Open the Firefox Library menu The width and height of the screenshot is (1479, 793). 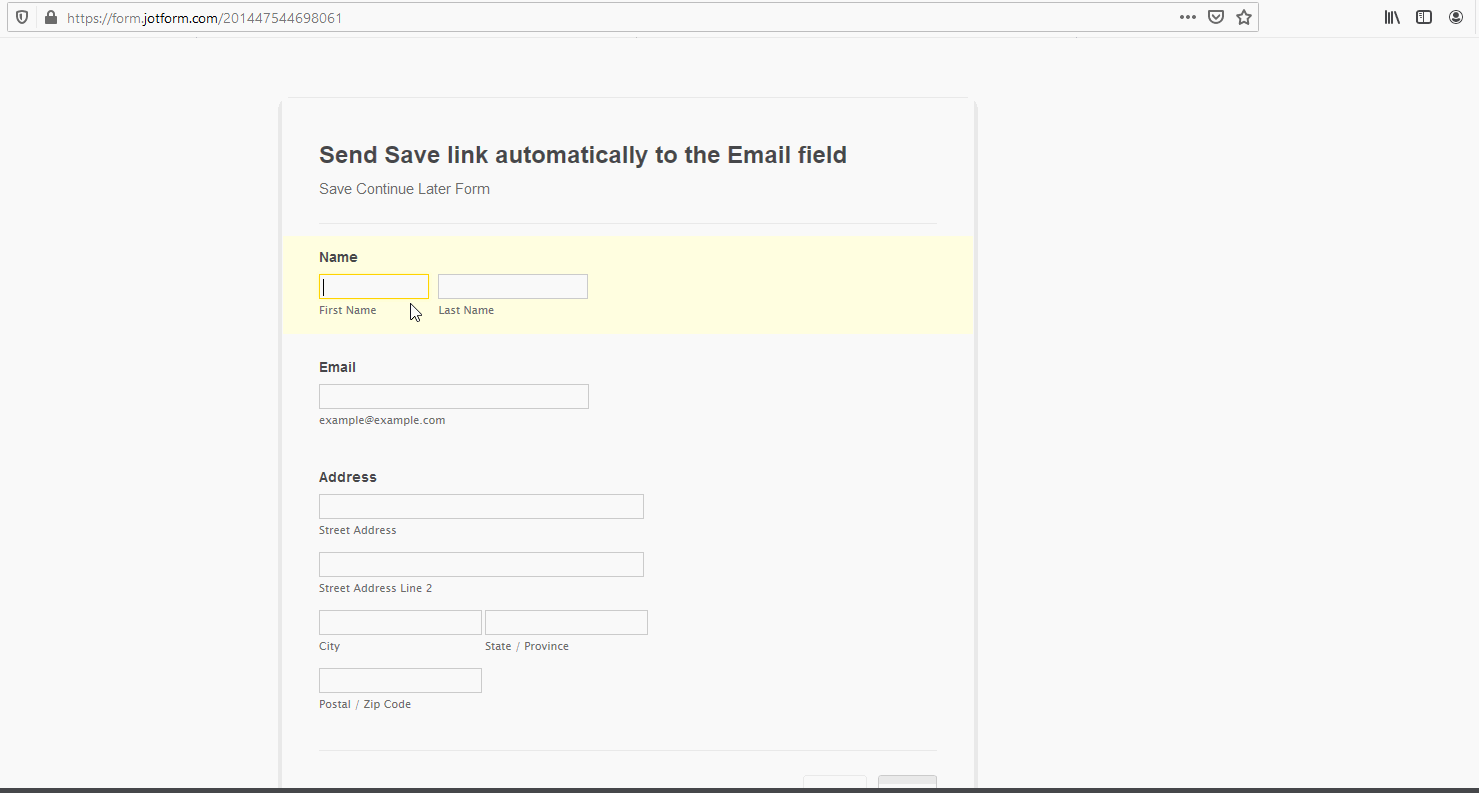point(1391,16)
